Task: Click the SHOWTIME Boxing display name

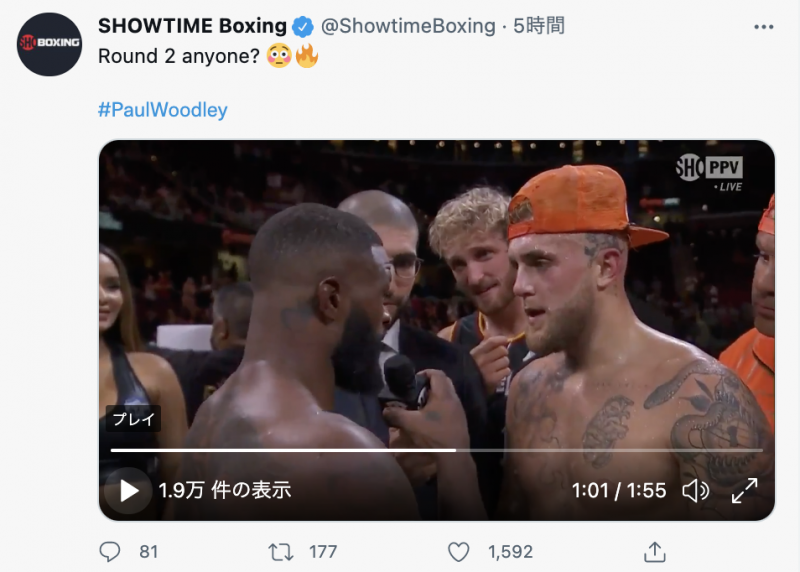Action: click(192, 26)
